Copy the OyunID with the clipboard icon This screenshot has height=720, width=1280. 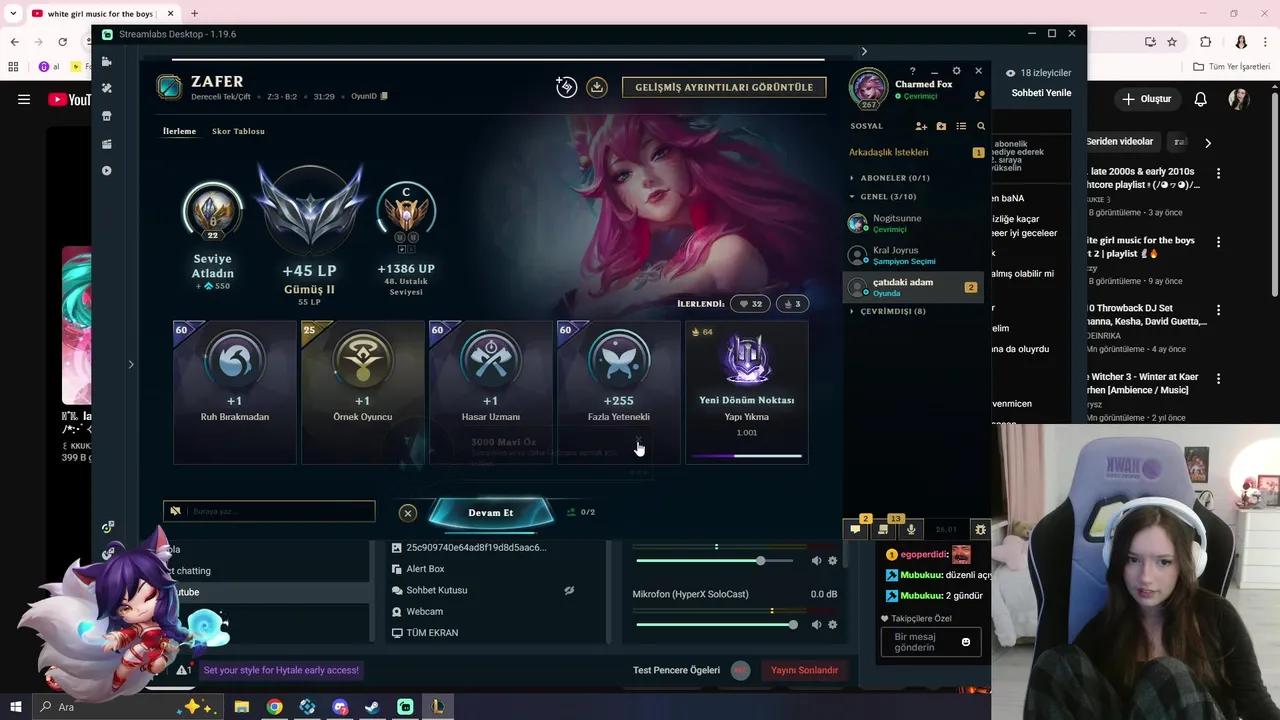pos(384,96)
